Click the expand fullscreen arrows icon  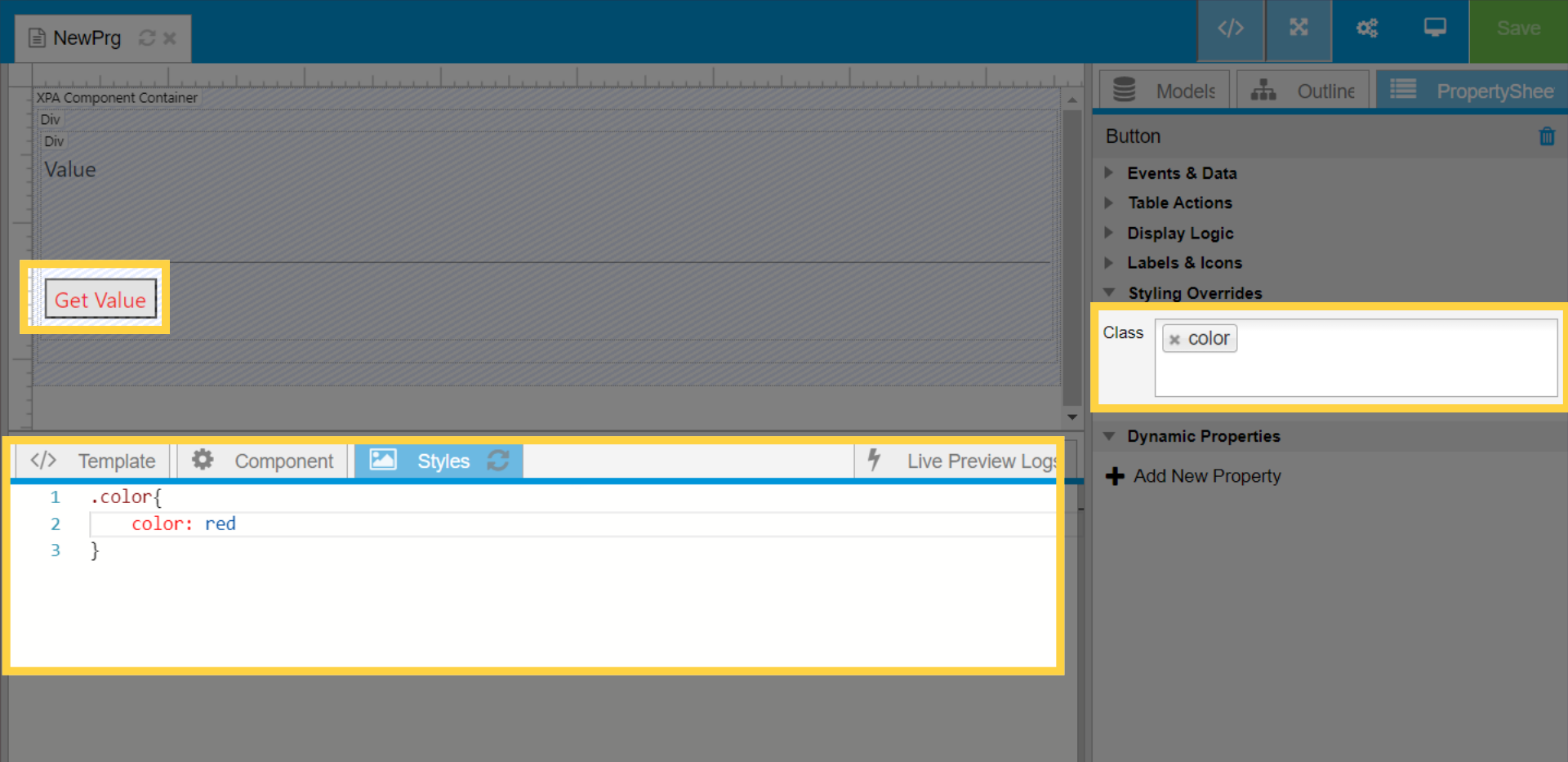(1298, 29)
